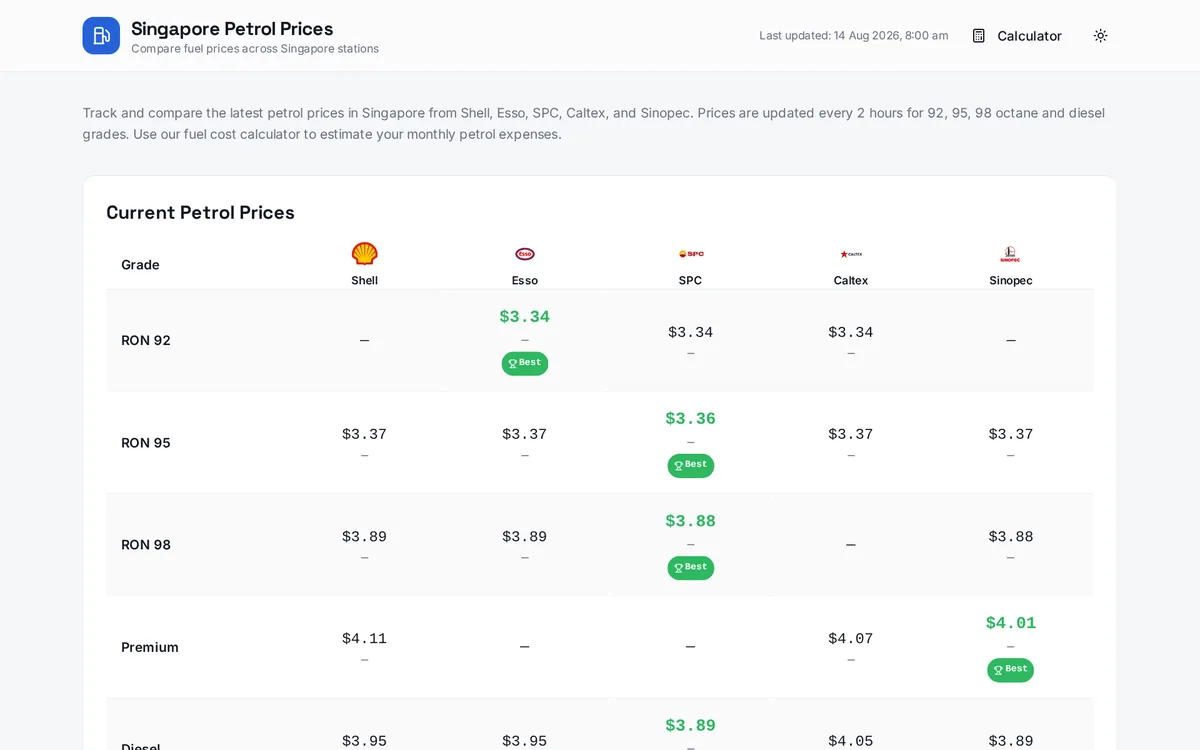Click the subtitle Compare fuel prices across Singapore stations
Image resolution: width=1200 pixels, height=750 pixels.
tap(255, 49)
